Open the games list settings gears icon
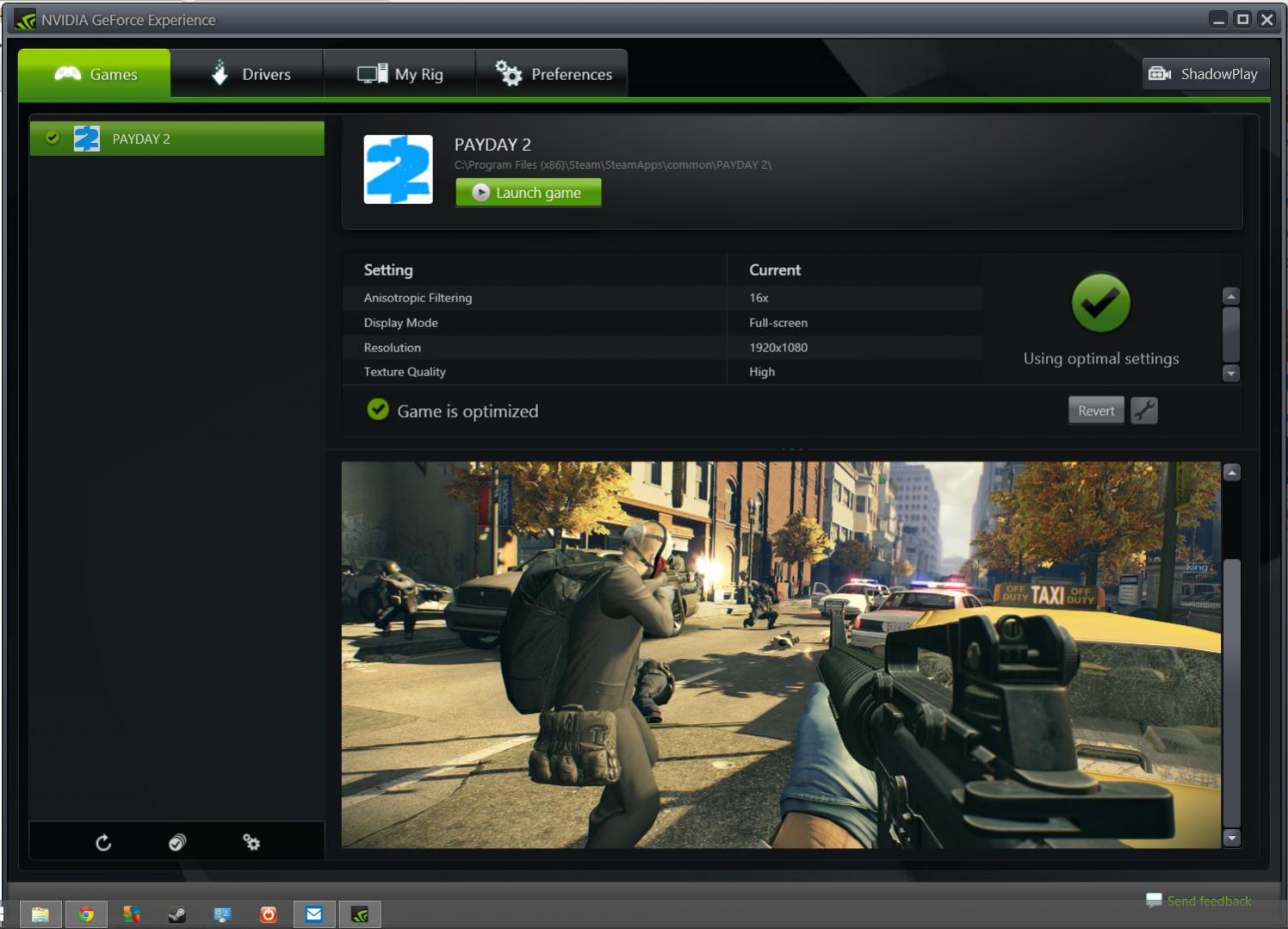The width and height of the screenshot is (1288, 929). (x=251, y=842)
